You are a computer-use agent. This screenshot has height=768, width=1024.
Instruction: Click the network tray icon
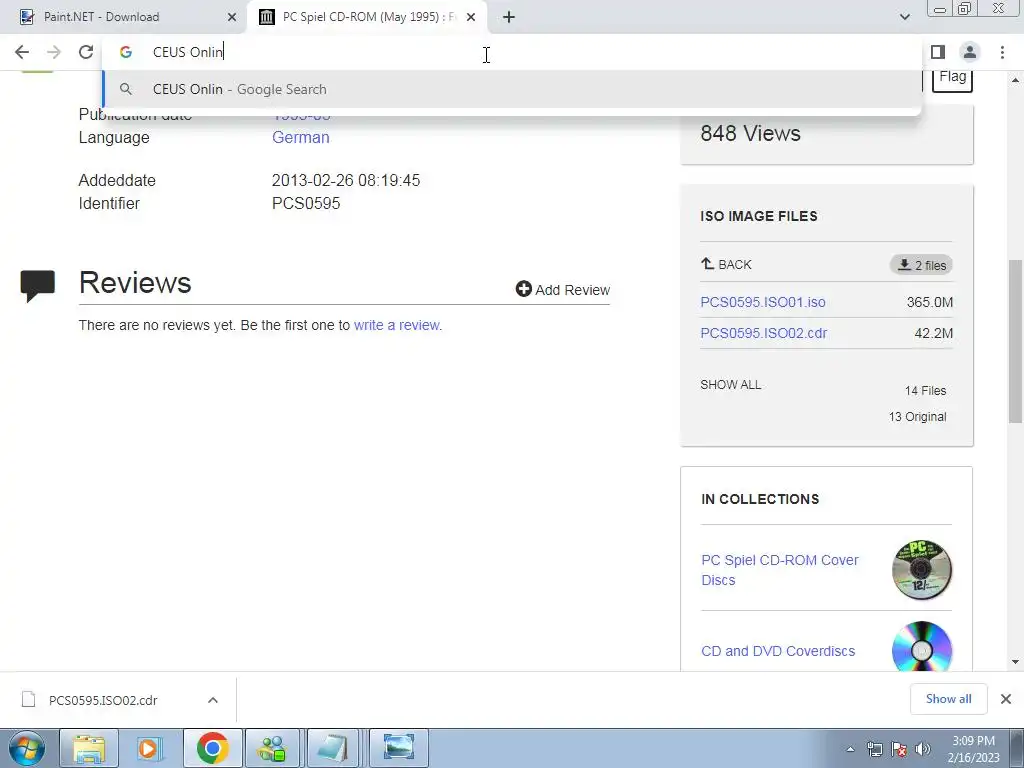point(874,749)
